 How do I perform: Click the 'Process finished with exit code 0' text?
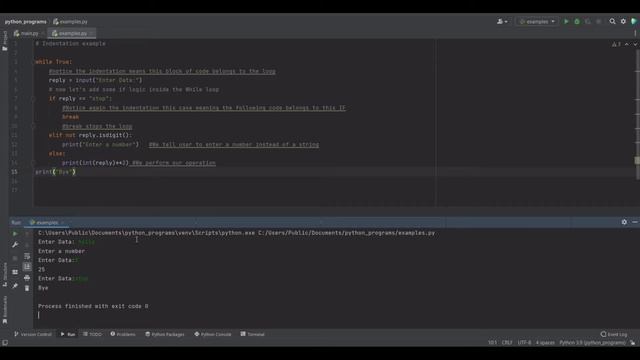[x=93, y=306]
